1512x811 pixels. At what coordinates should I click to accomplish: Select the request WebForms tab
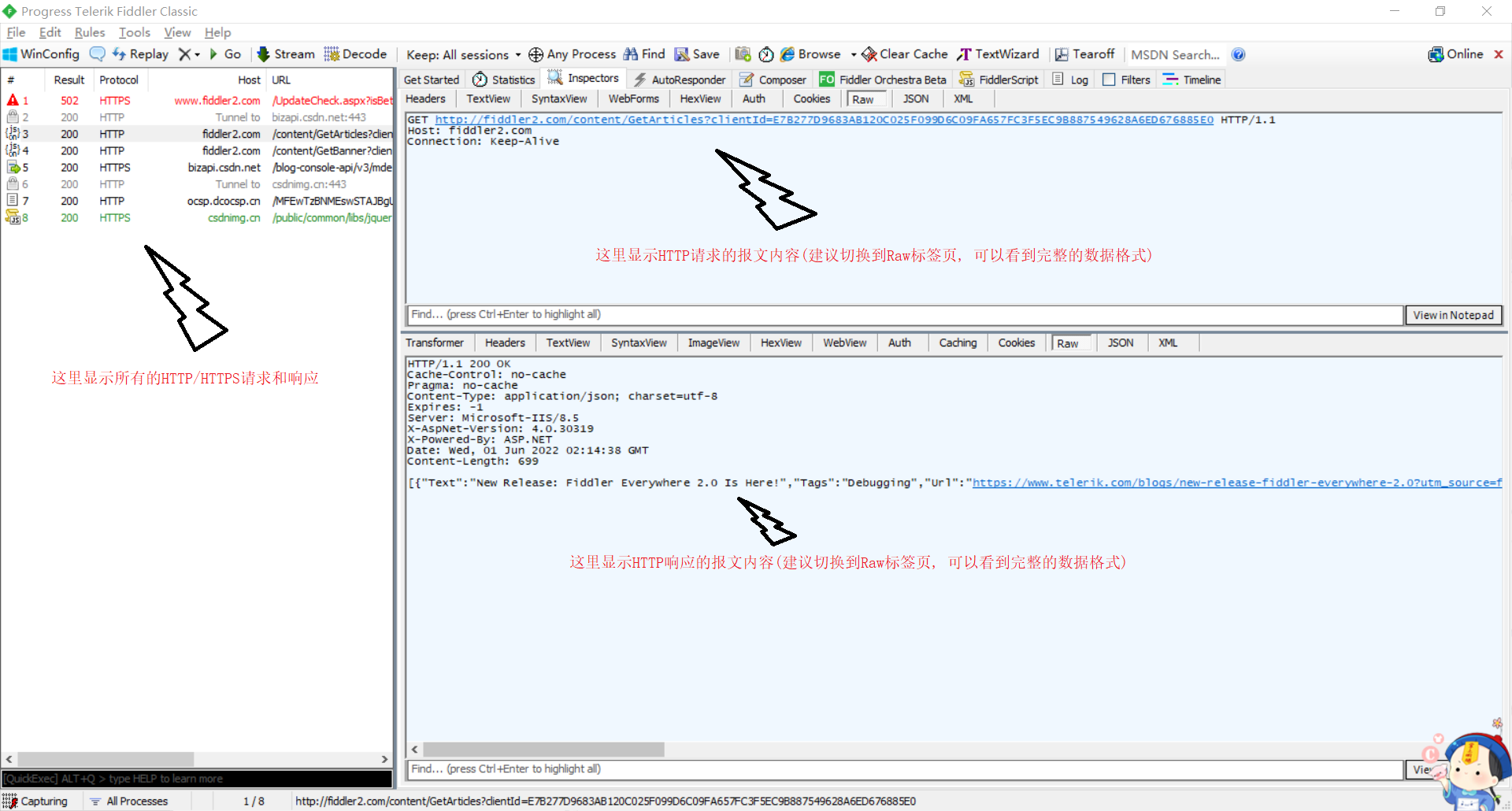pos(633,99)
